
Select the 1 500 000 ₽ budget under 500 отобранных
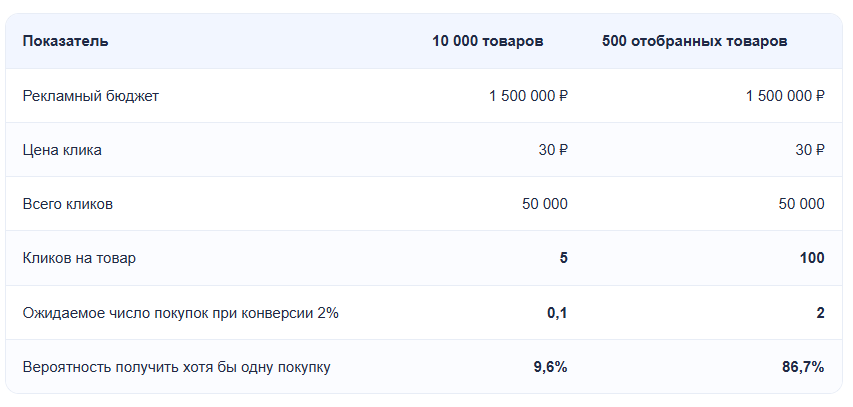(785, 96)
